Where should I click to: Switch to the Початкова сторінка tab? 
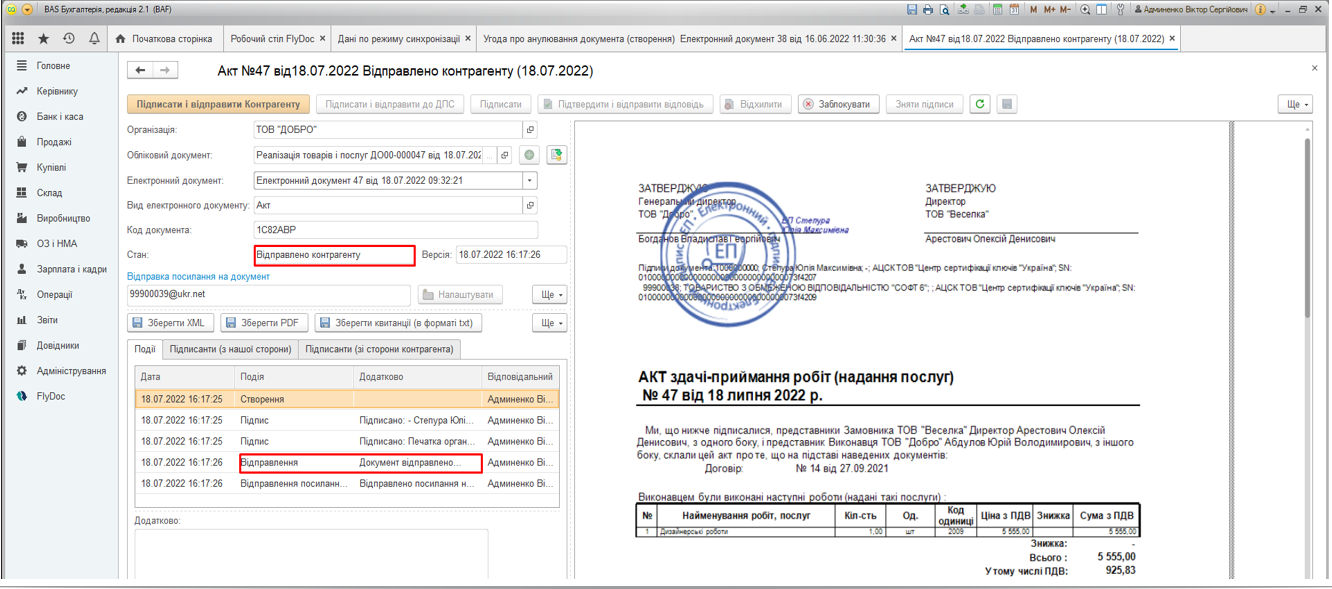pyautogui.click(x=164, y=39)
